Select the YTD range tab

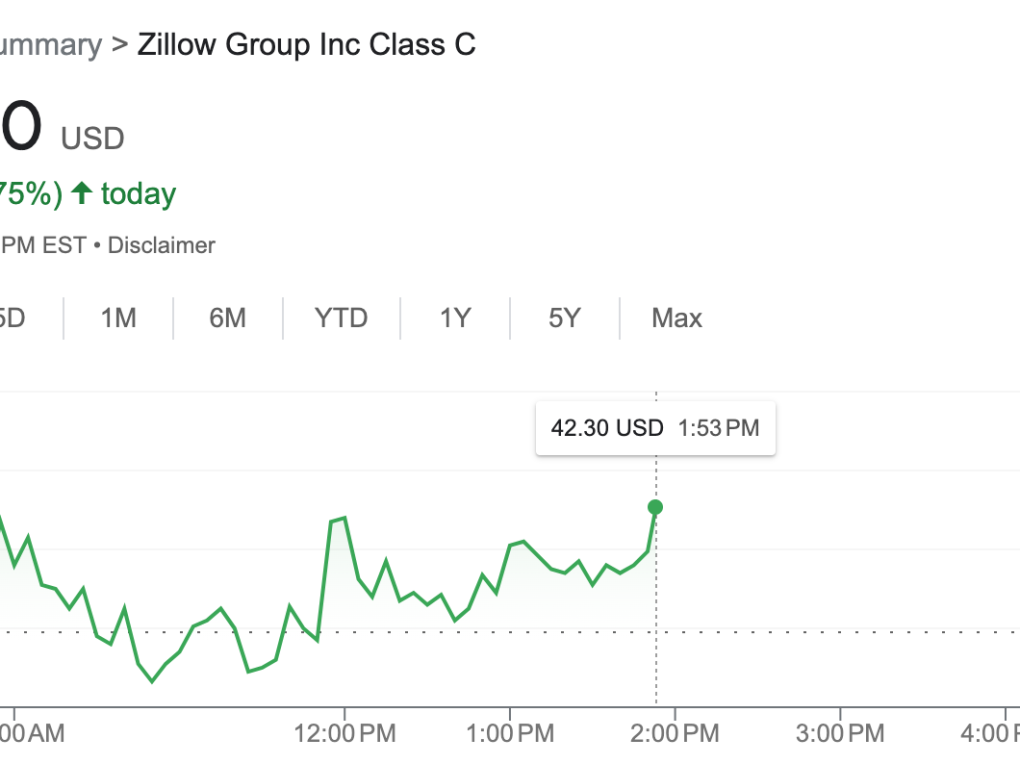click(341, 318)
